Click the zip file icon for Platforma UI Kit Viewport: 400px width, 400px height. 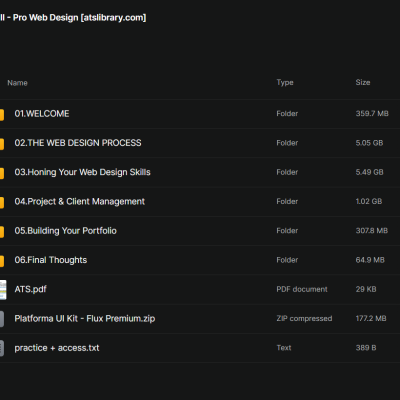tap(2, 319)
